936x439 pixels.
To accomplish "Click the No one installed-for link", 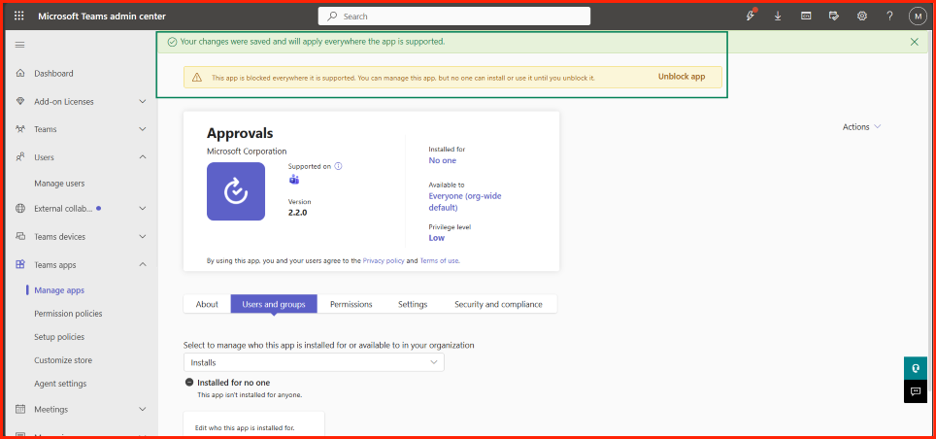I will [442, 160].
